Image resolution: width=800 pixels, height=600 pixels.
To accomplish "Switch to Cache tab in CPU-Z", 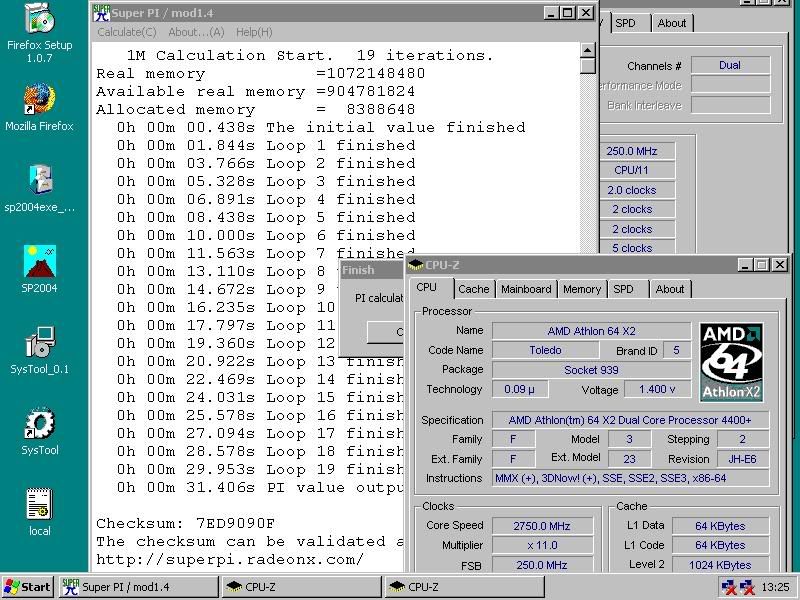I will point(473,289).
